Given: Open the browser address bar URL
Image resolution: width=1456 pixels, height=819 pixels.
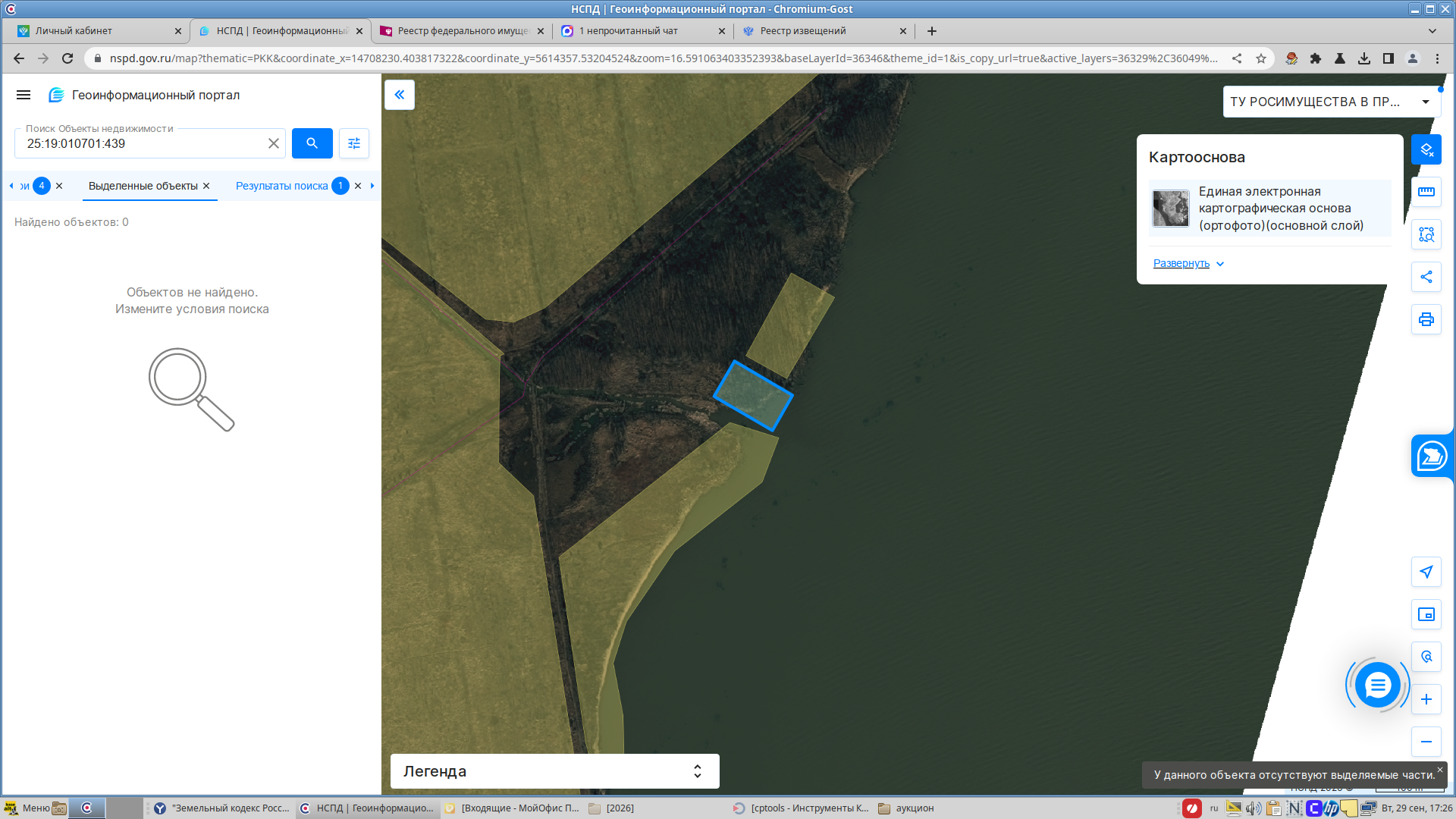Looking at the screenshot, I should 664,58.
